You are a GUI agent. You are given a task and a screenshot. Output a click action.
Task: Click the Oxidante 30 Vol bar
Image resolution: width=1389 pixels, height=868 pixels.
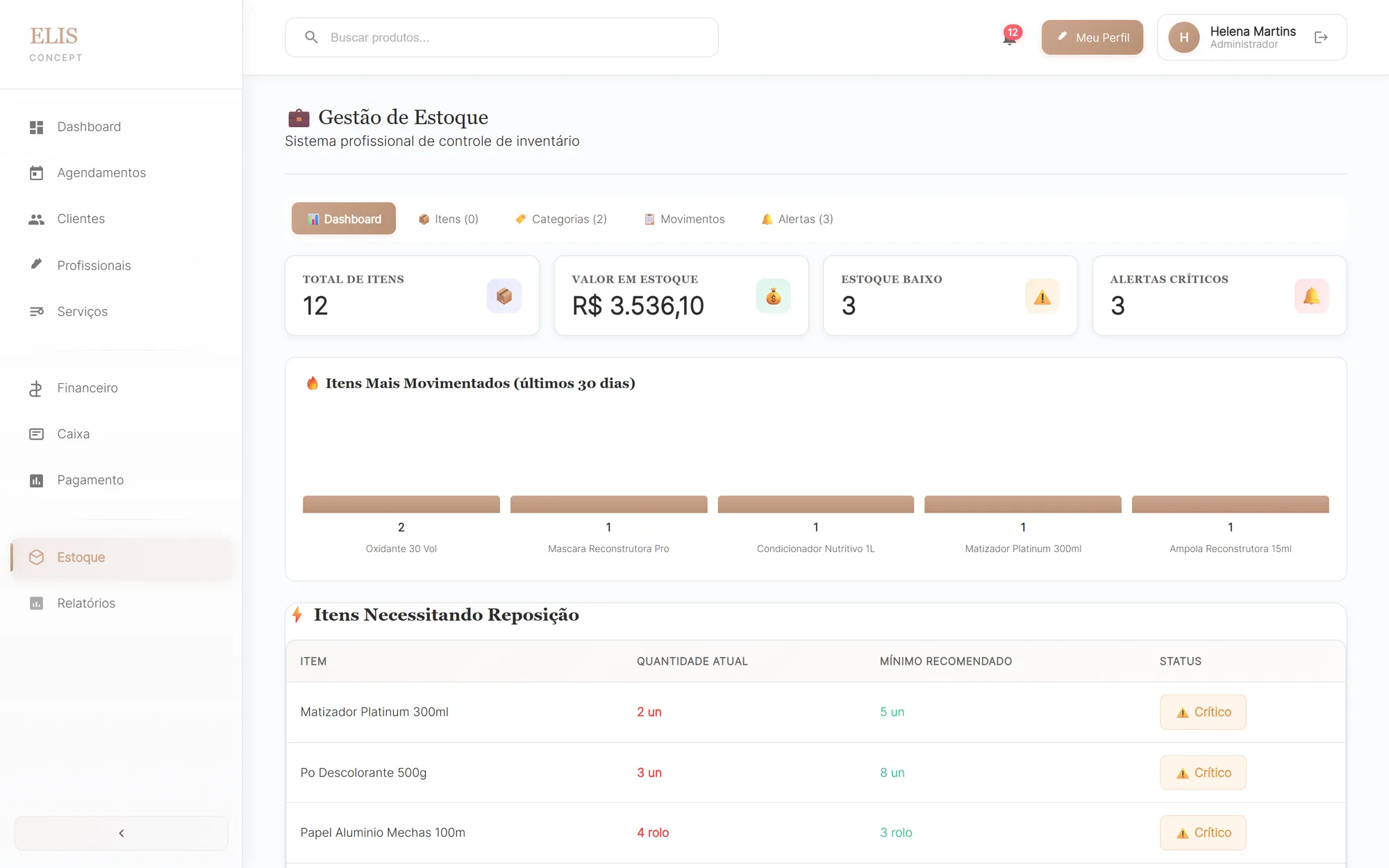point(401,504)
